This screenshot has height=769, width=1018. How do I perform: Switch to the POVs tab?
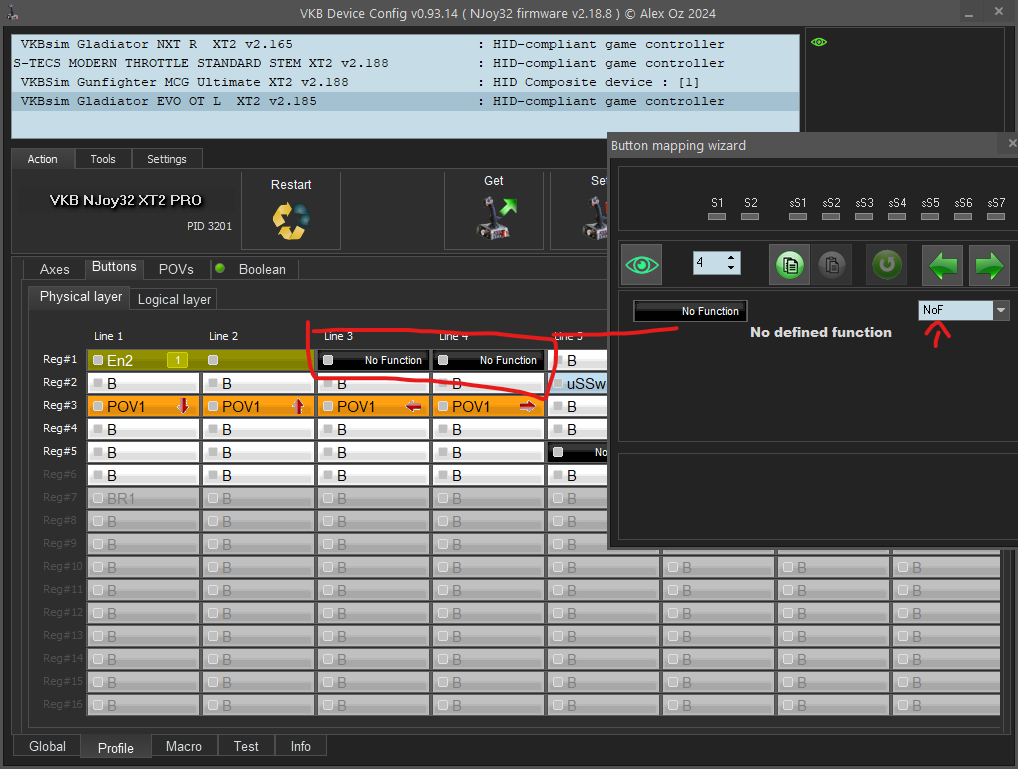point(176,269)
